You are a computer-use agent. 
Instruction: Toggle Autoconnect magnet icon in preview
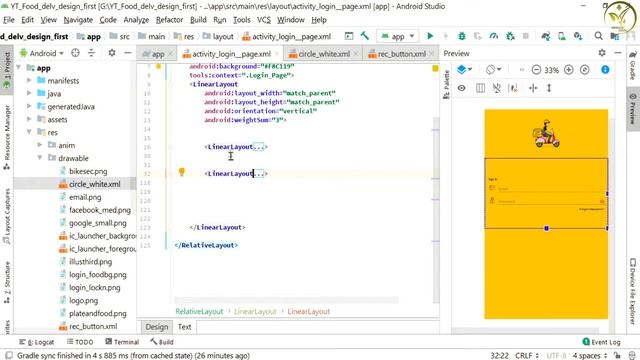pyautogui.click(x=496, y=88)
